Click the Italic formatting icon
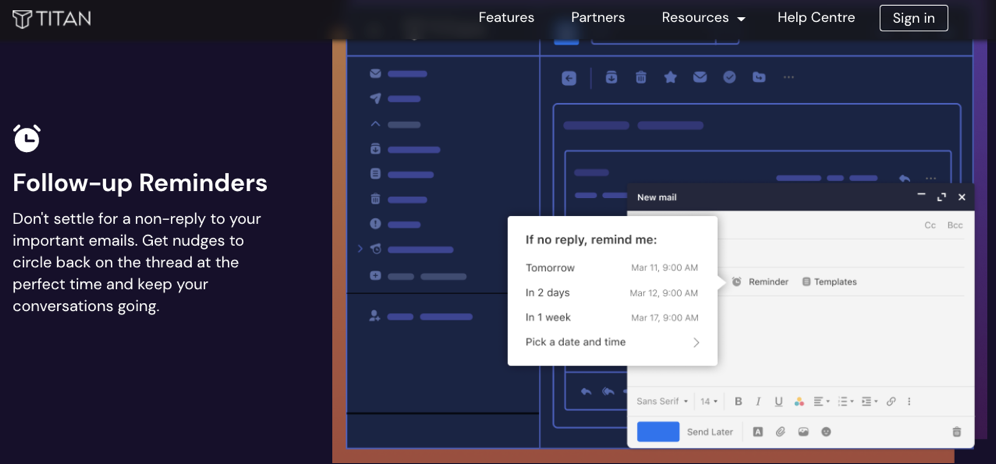The height and width of the screenshot is (464, 996). pos(758,401)
